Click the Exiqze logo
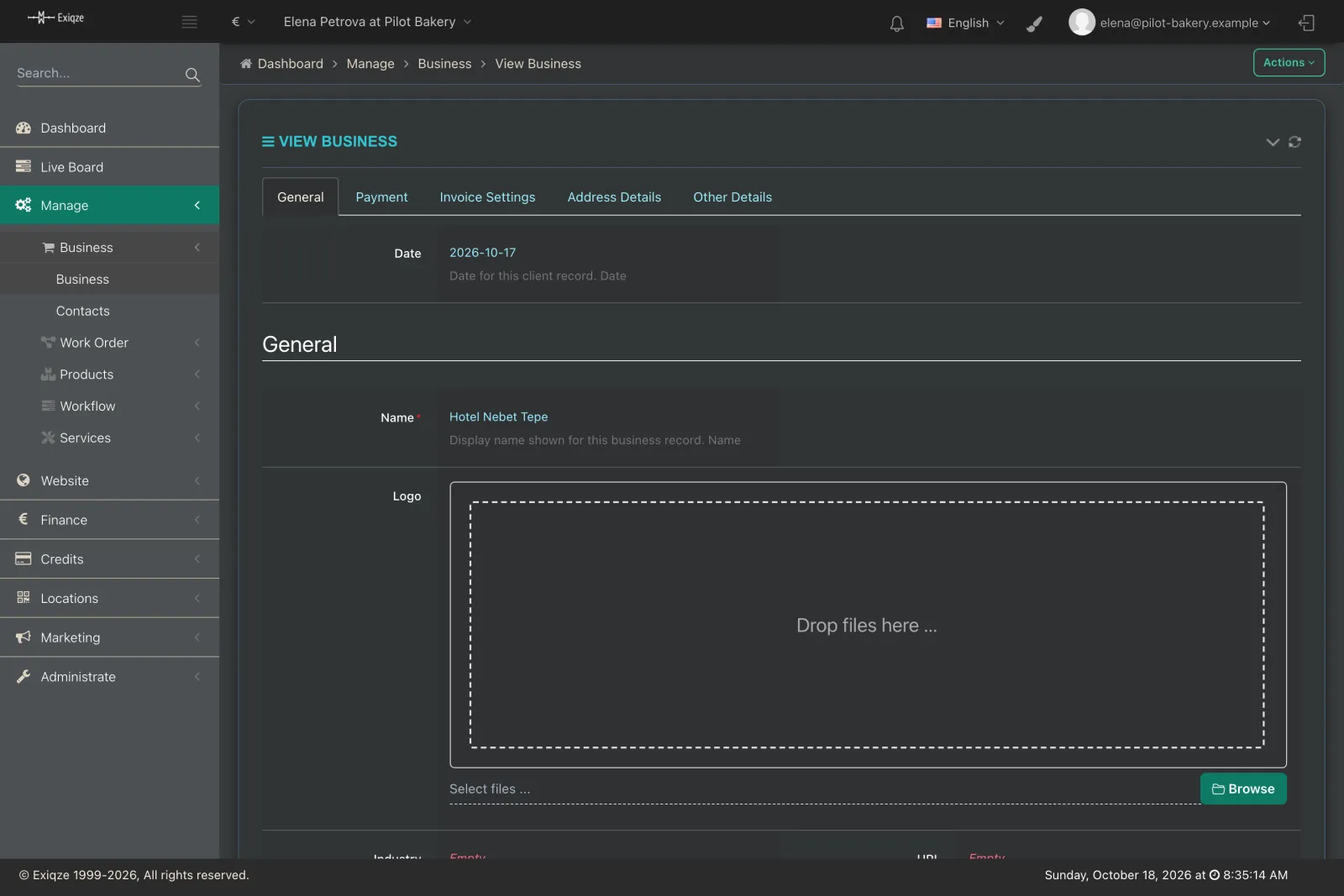 [55, 18]
